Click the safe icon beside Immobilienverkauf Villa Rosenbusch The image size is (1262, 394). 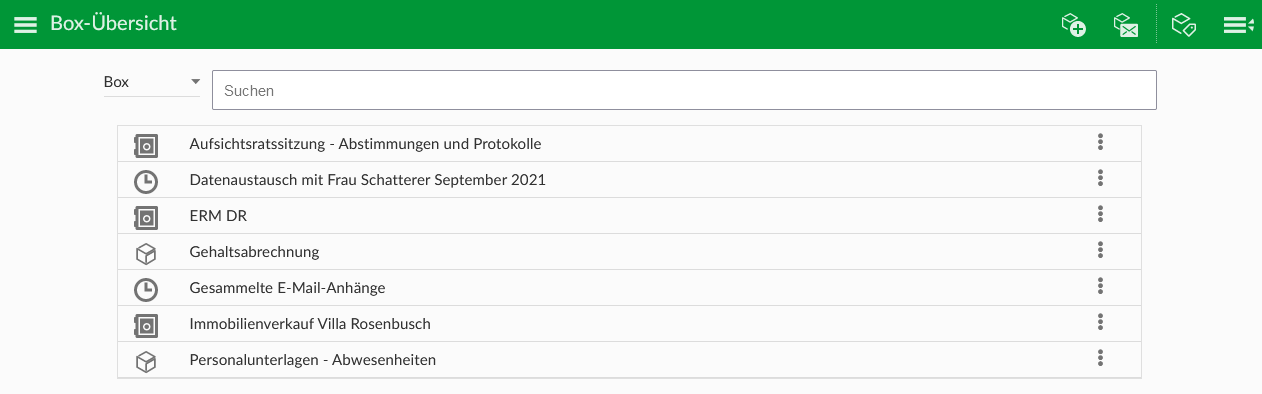pyautogui.click(x=146, y=325)
